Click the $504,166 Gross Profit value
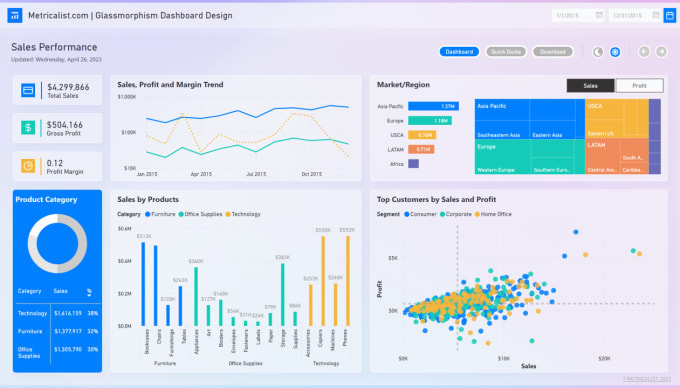The width and height of the screenshot is (680, 388). click(x=65, y=125)
